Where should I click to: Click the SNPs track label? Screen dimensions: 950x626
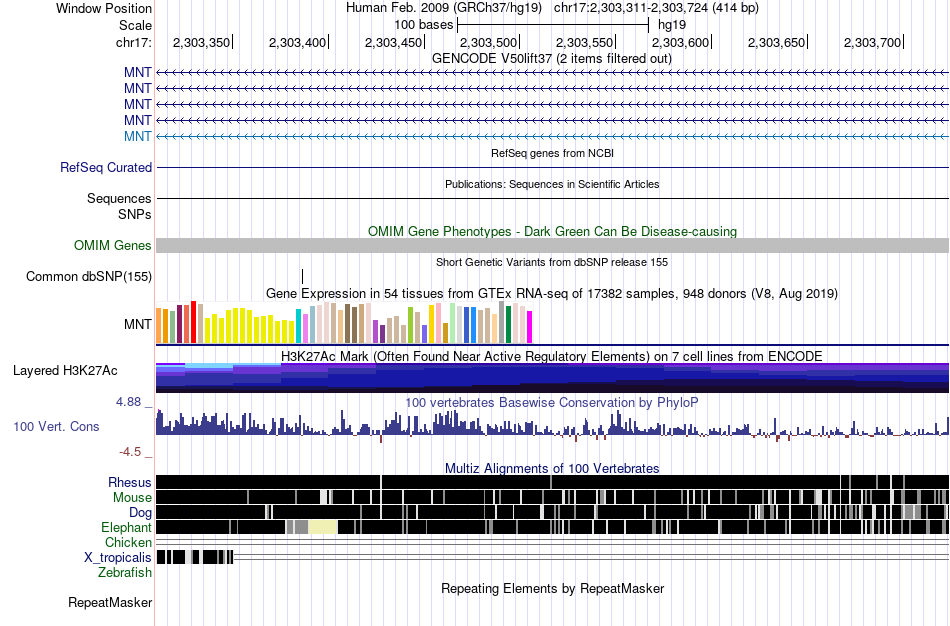135,215
